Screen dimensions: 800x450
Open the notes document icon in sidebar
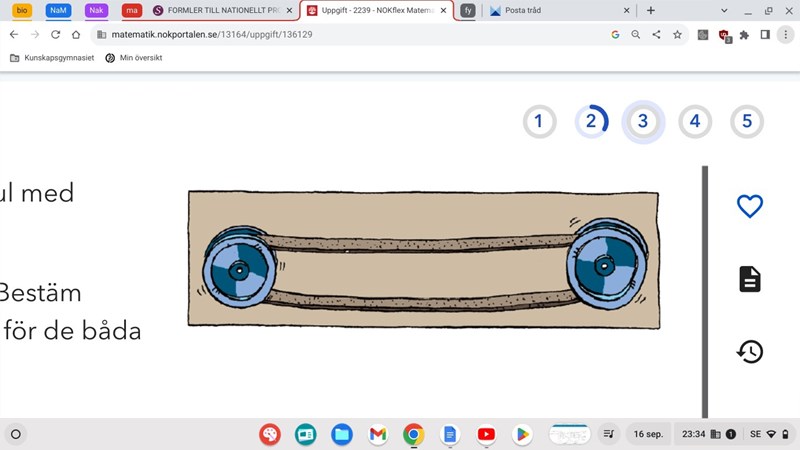(x=749, y=279)
